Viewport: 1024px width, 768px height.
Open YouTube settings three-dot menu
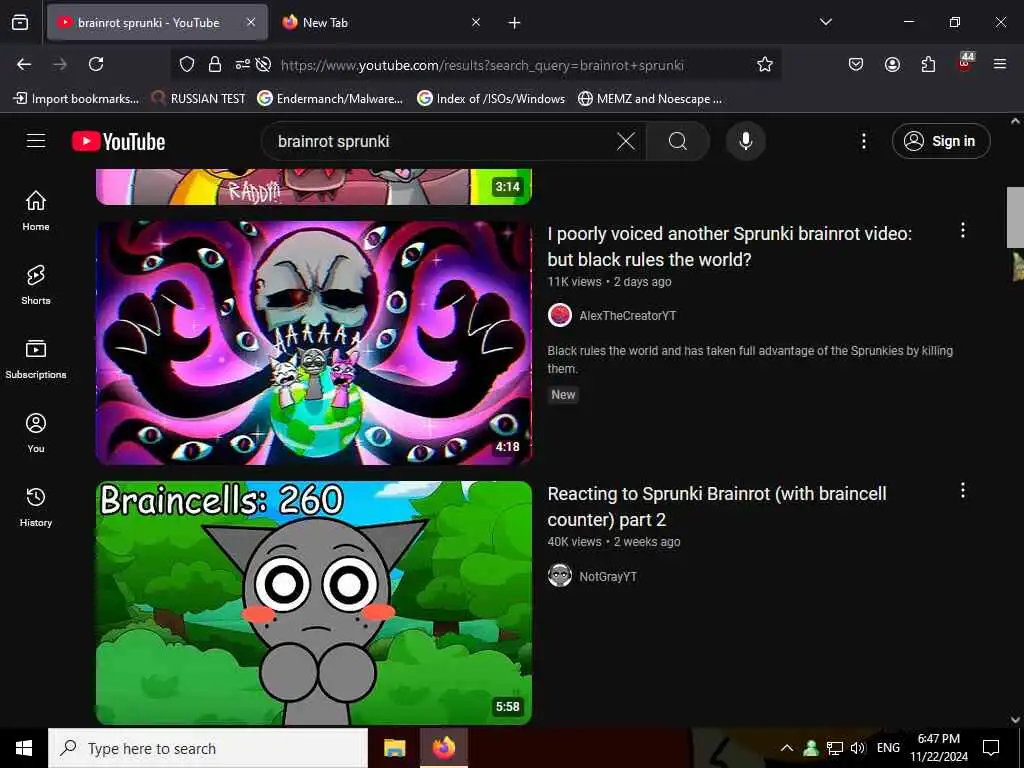[x=863, y=141]
